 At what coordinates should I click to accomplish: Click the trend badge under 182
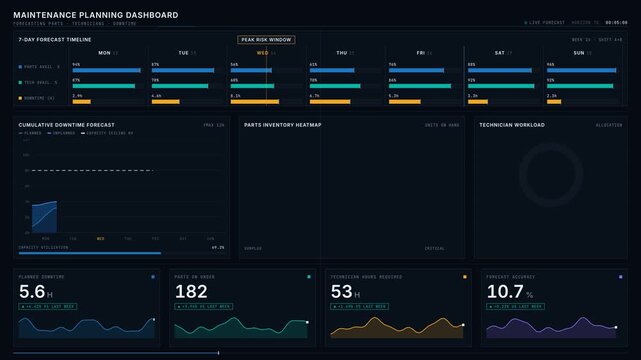[x=204, y=306]
